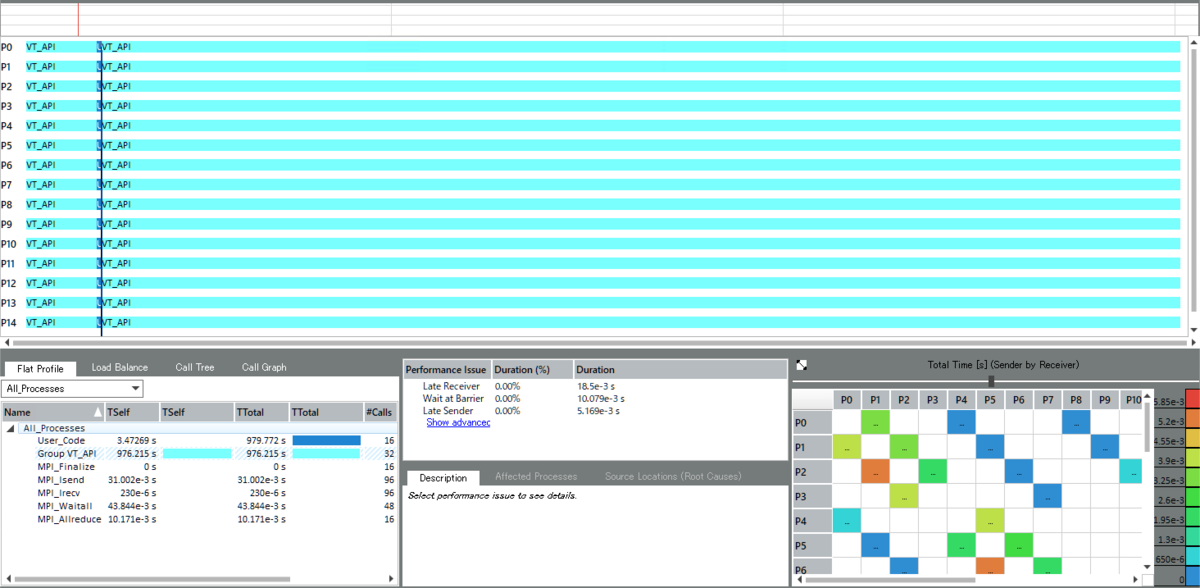Click the blue P0-to-P8 matrix cell

click(x=1076, y=423)
